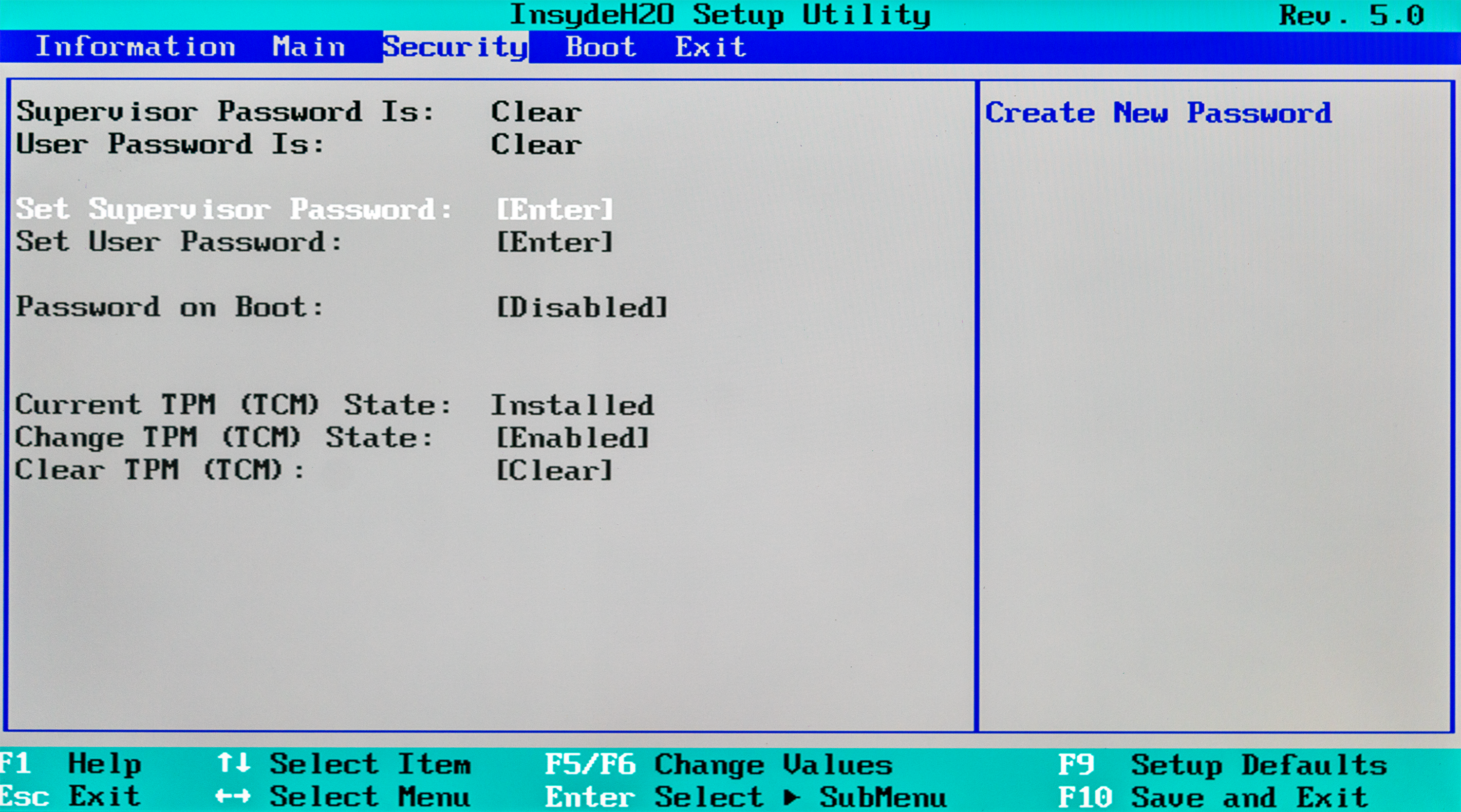The width and height of the screenshot is (1461, 812).
Task: Toggle Change TPM (TCM) State Enabled value
Action: (572, 438)
